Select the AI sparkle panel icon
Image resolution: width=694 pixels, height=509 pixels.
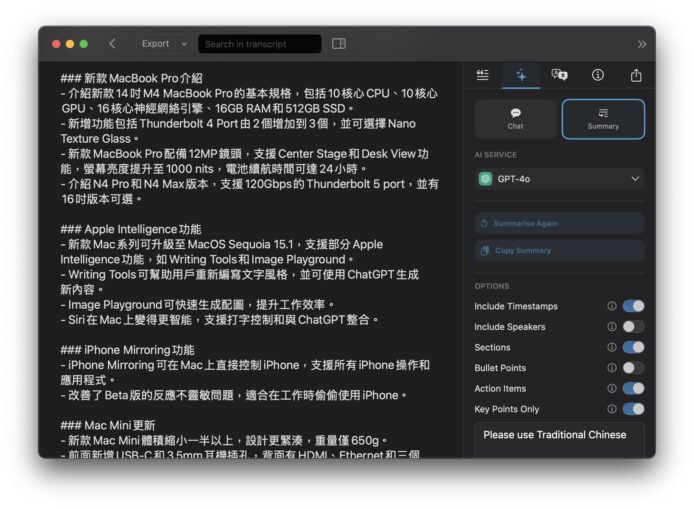click(x=521, y=75)
